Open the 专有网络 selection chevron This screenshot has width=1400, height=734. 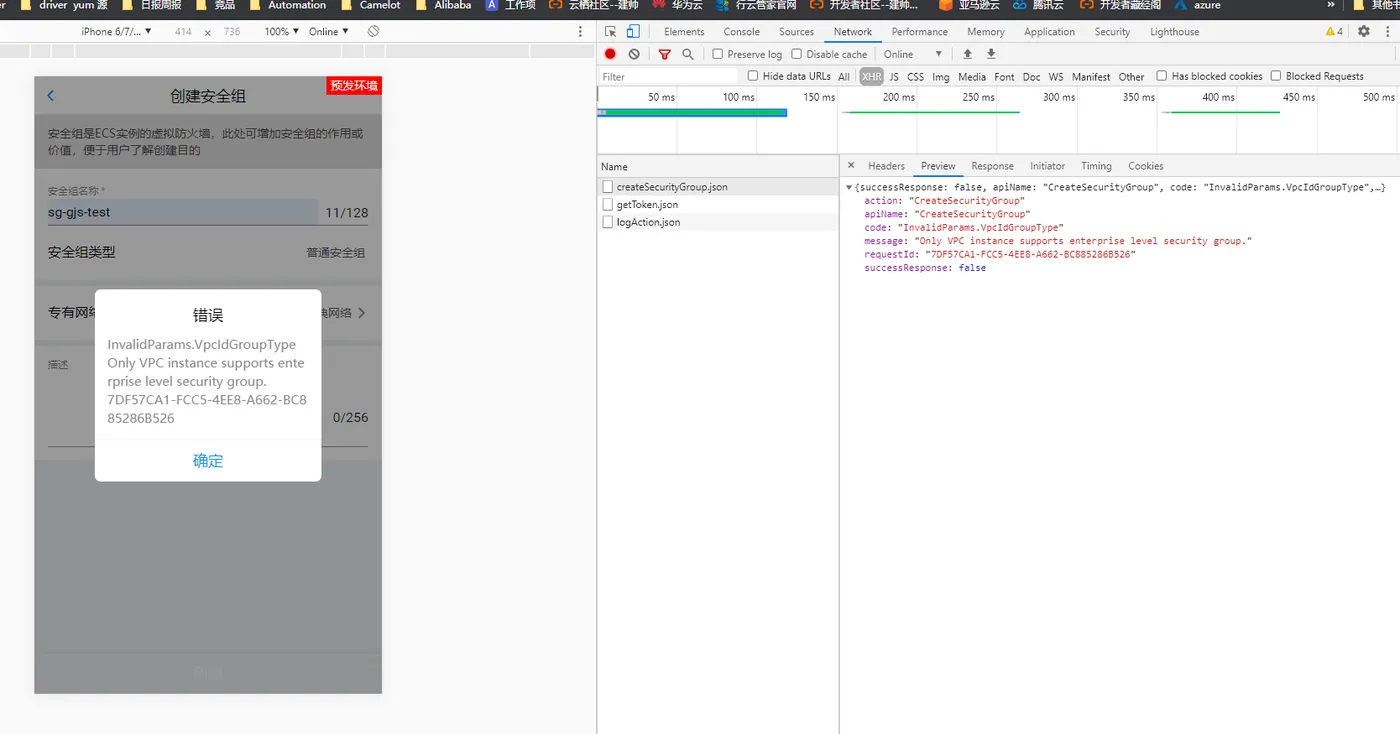coord(361,313)
